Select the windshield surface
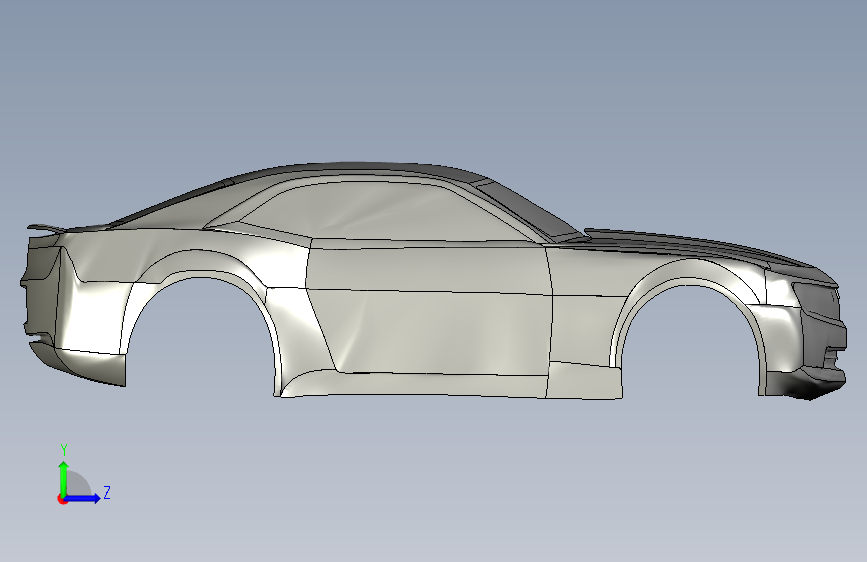Viewport: 867px width, 562px height. pyautogui.click(x=530, y=210)
